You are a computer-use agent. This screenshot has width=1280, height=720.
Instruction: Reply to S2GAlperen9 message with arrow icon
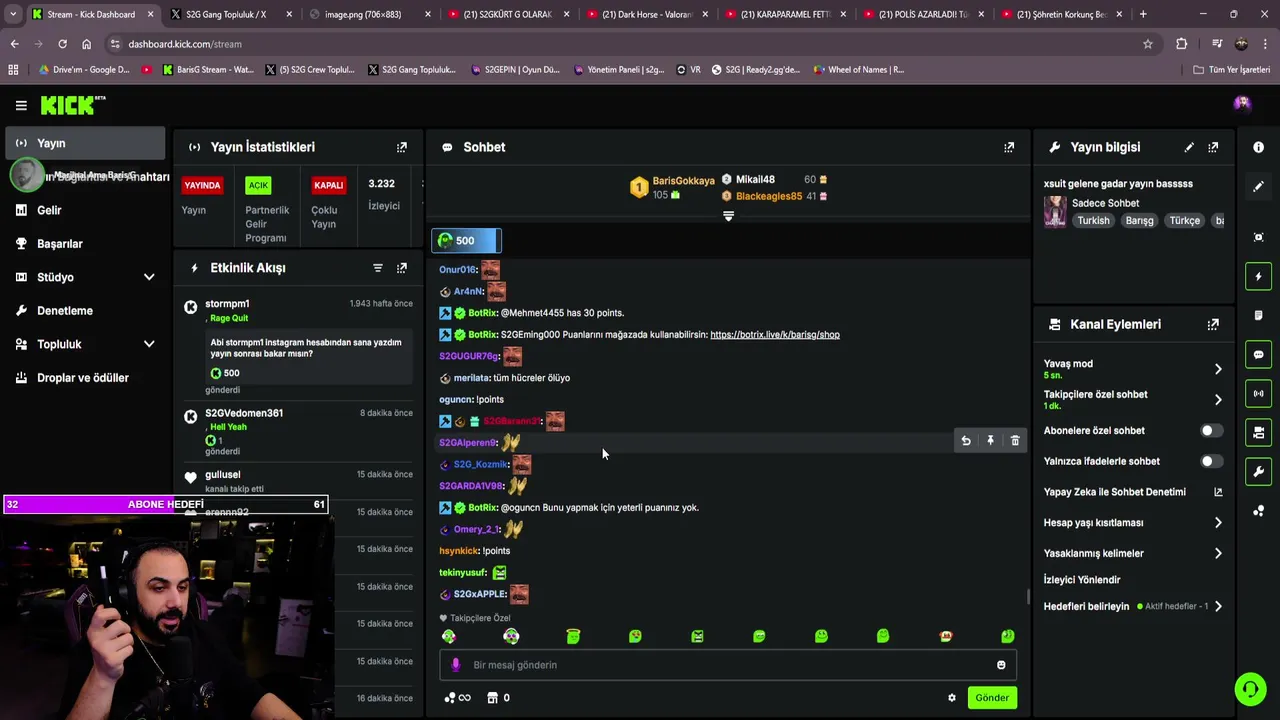click(x=966, y=441)
